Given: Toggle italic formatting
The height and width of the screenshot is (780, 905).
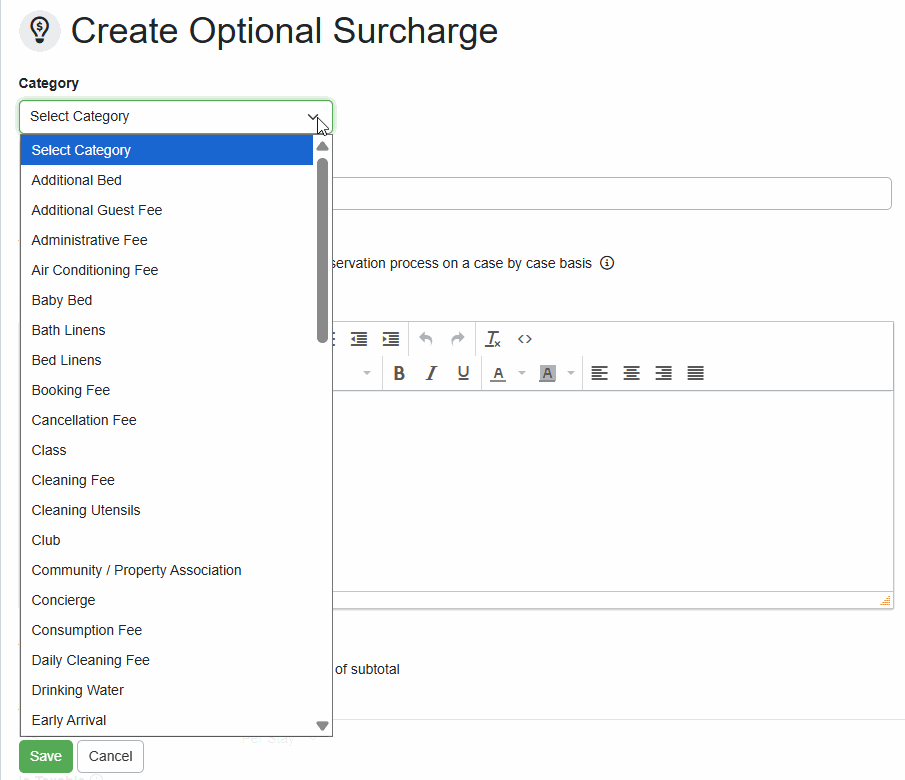Looking at the screenshot, I should [431, 373].
